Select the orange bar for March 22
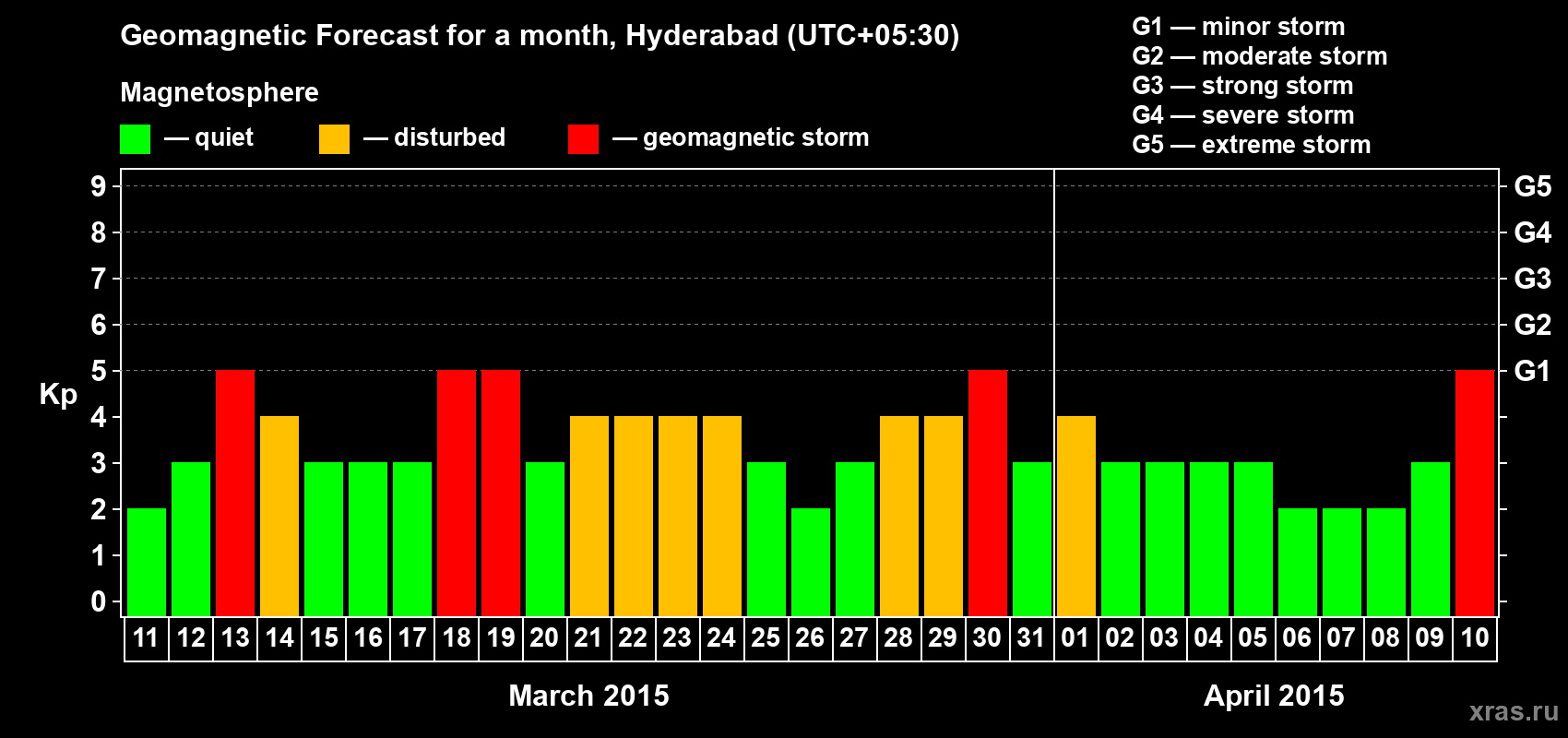Image resolution: width=1568 pixels, height=738 pixels. pos(634,516)
